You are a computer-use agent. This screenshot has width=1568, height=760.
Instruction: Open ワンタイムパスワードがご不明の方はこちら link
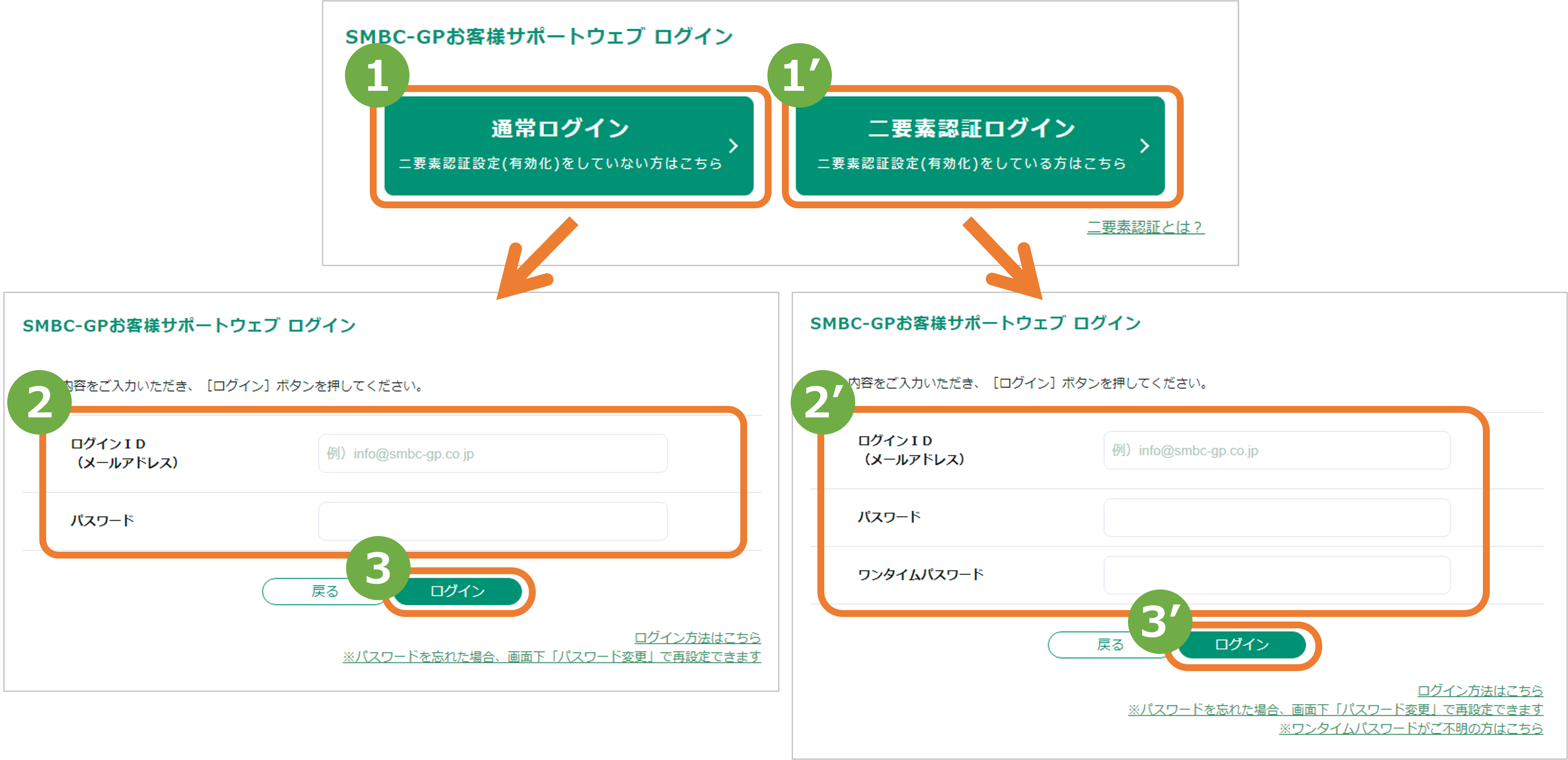[1411, 728]
